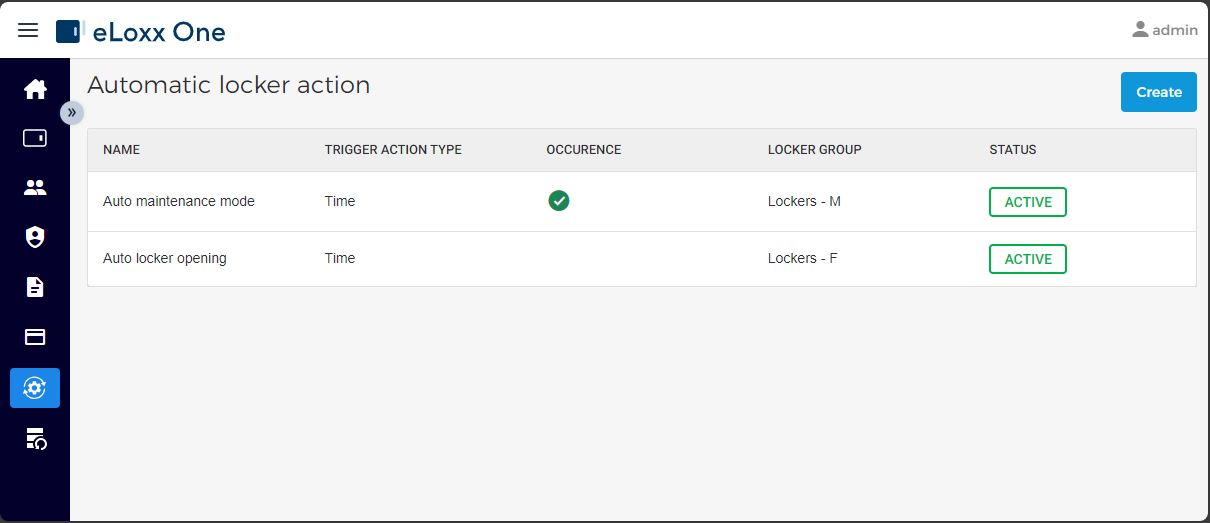This screenshot has height=523, width=1210.
Task: Open the Users sidebar icon
Action: point(35,187)
